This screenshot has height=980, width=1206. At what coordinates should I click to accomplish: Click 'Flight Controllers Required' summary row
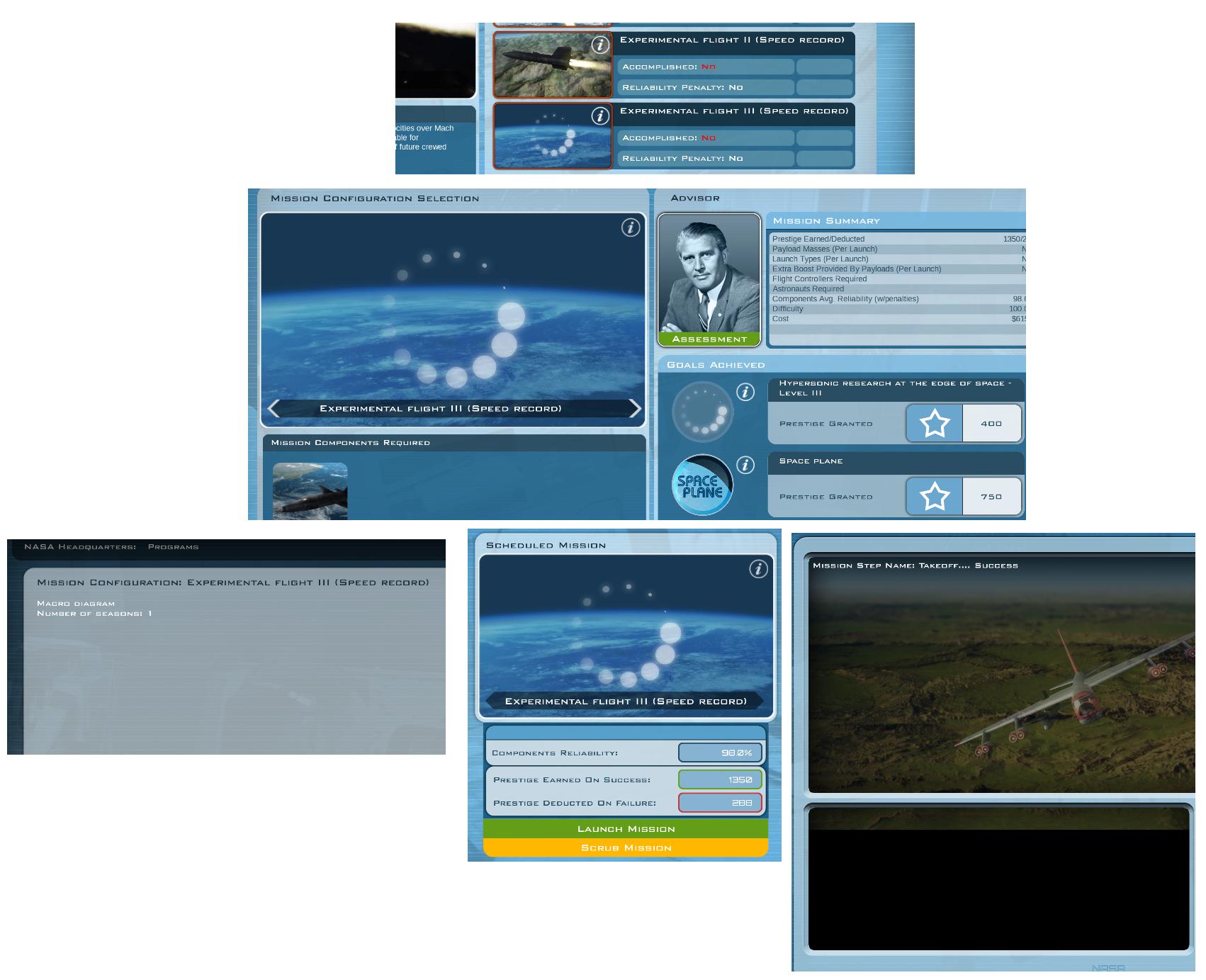[x=898, y=279]
